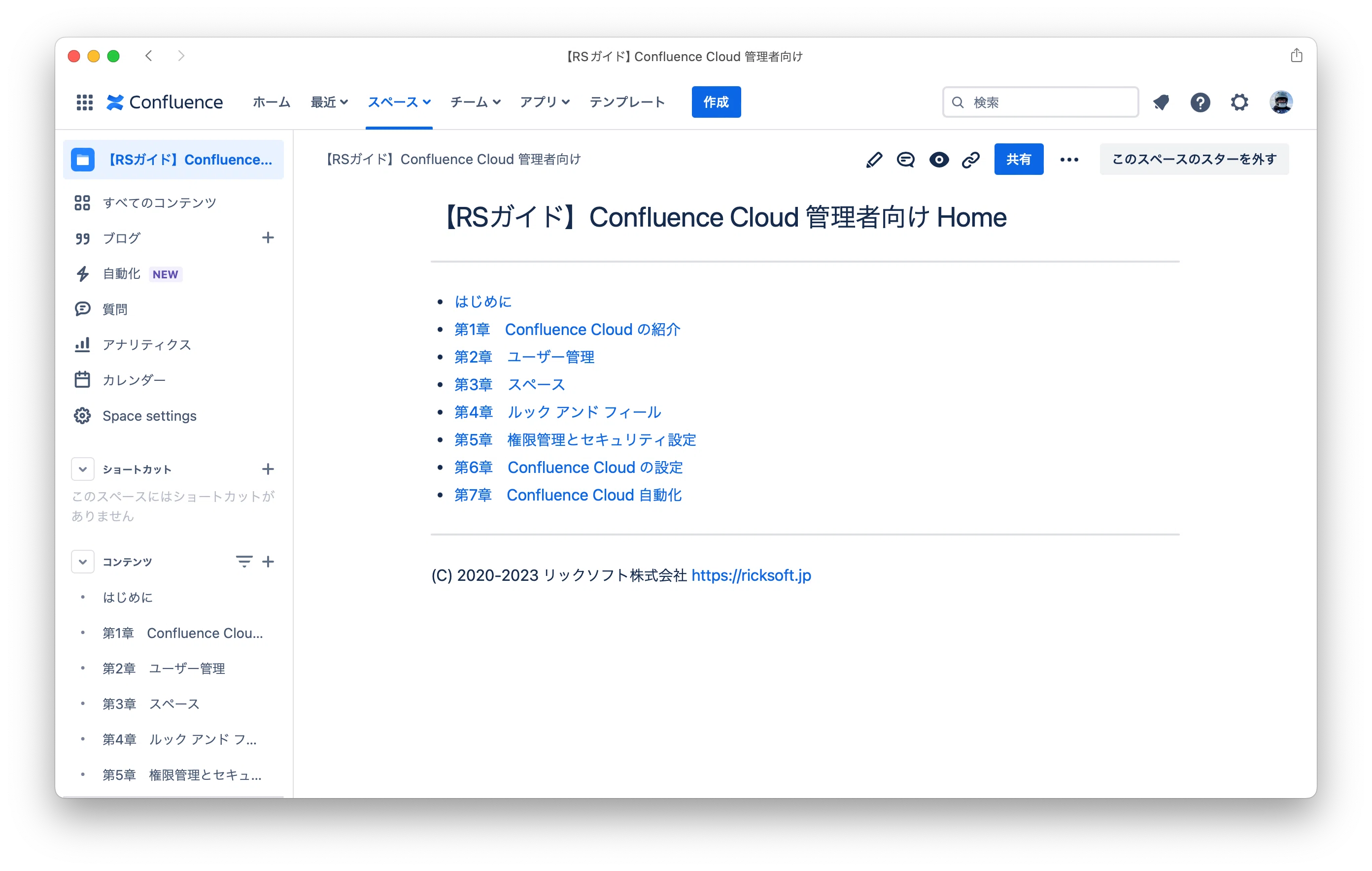Open the スペース dropdown menu
This screenshot has height=871, width=1372.
[399, 102]
